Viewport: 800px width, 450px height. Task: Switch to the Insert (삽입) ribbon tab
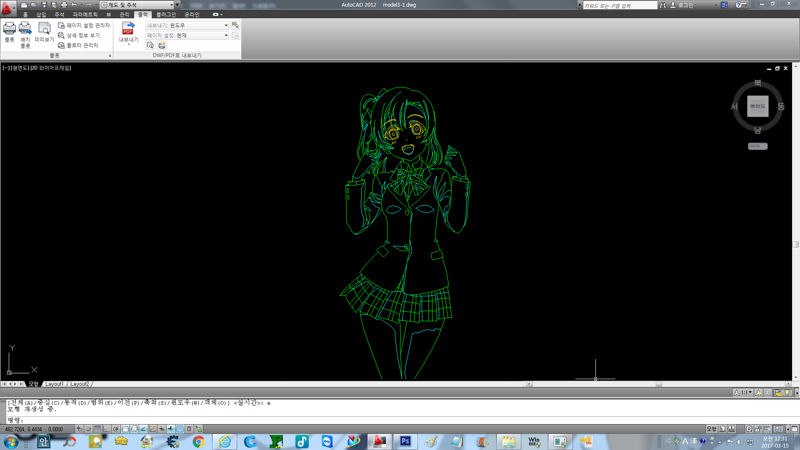click(x=41, y=15)
